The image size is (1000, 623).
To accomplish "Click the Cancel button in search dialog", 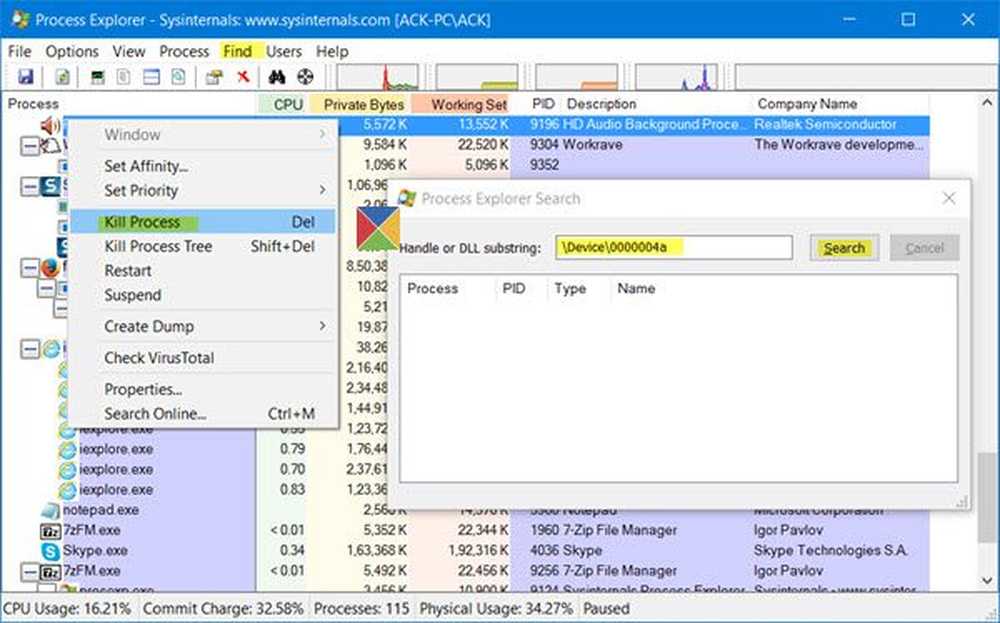I will [924, 248].
